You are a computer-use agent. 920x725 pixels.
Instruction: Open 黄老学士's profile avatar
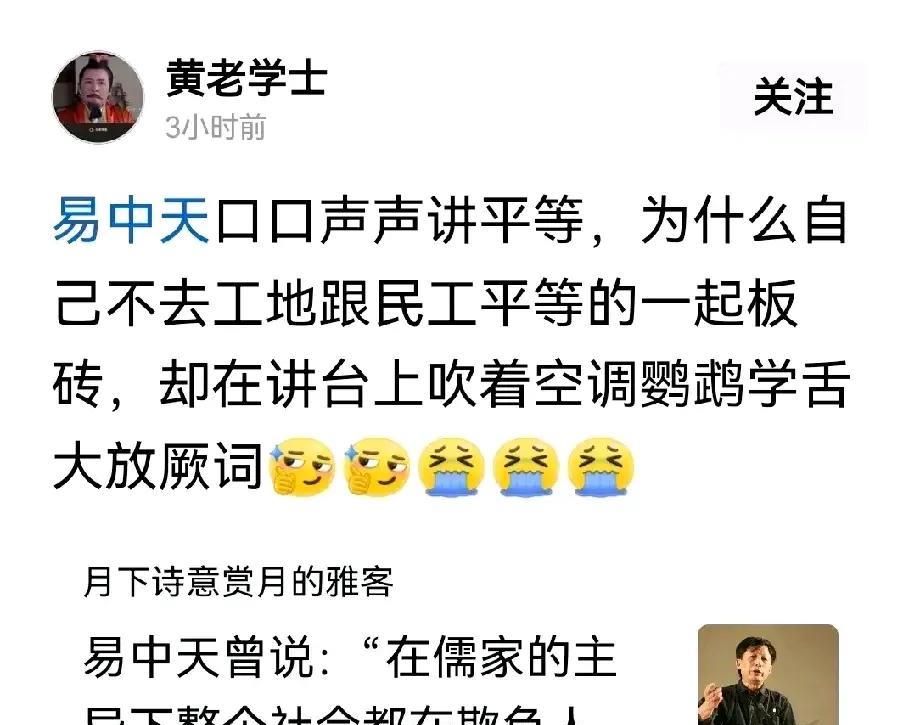(x=97, y=97)
